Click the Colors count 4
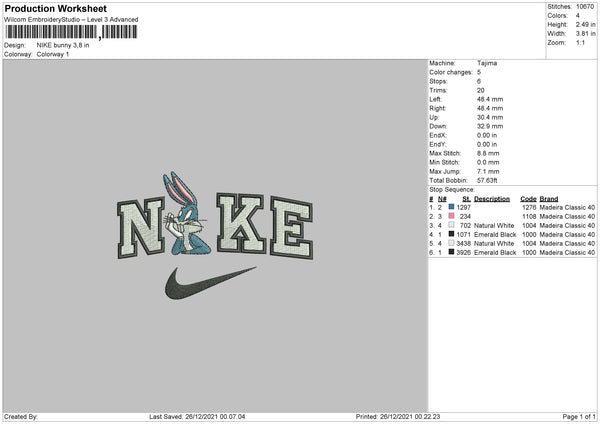Viewport: 600px width, 424px height. [578, 16]
